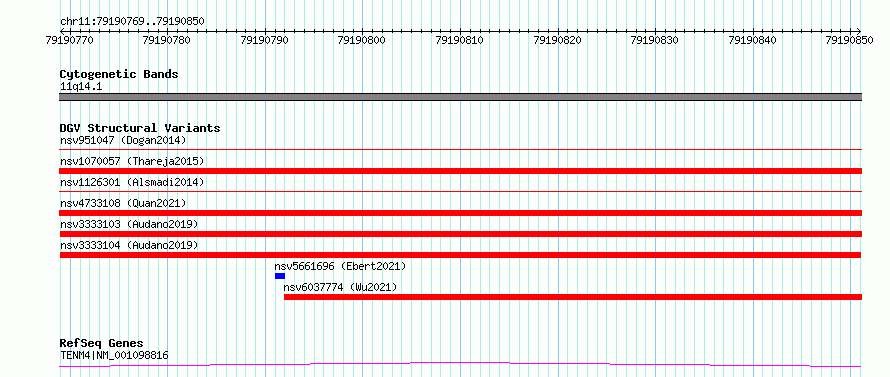Click nsv4733108 (Quan2021) variant label
This screenshot has width=890, height=377.
pos(123,203)
